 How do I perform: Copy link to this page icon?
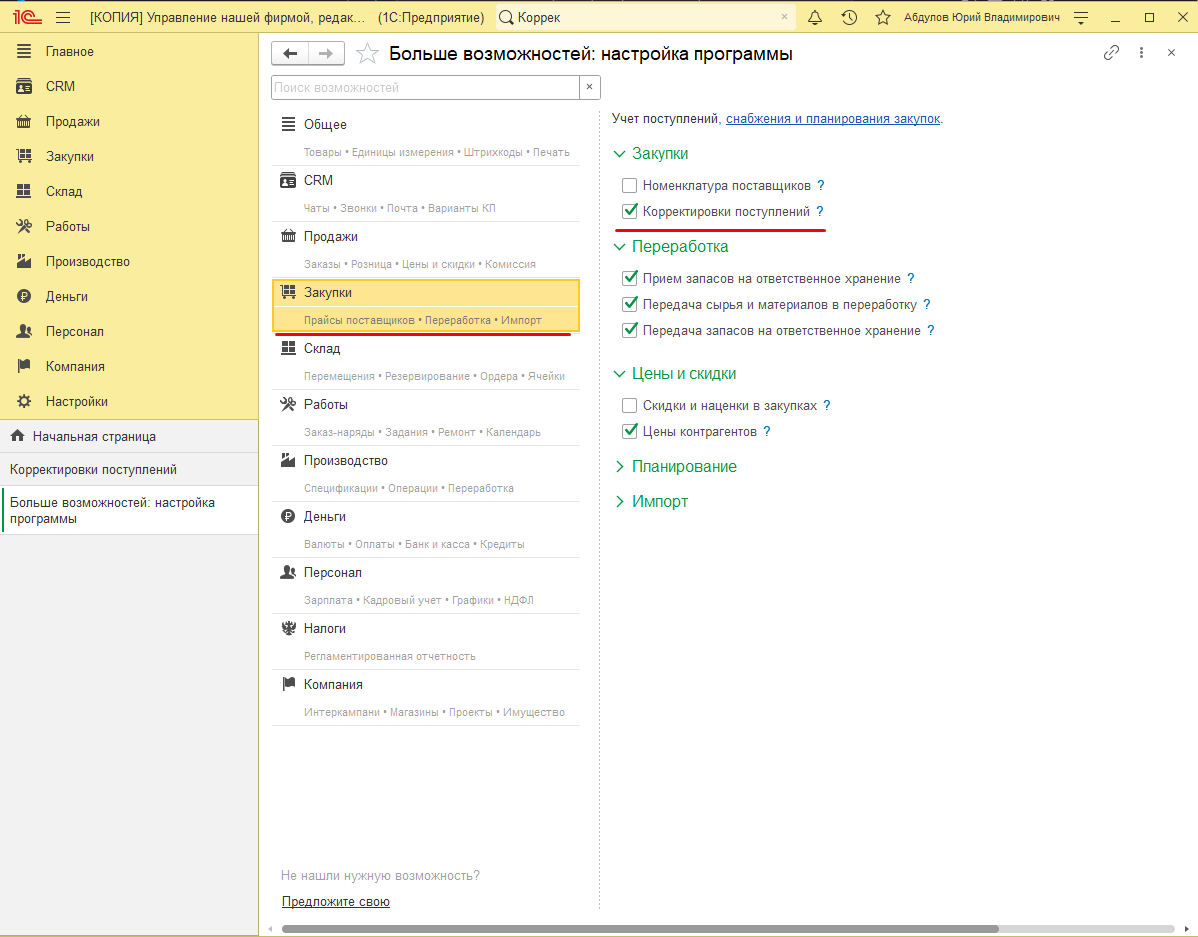coord(1111,53)
